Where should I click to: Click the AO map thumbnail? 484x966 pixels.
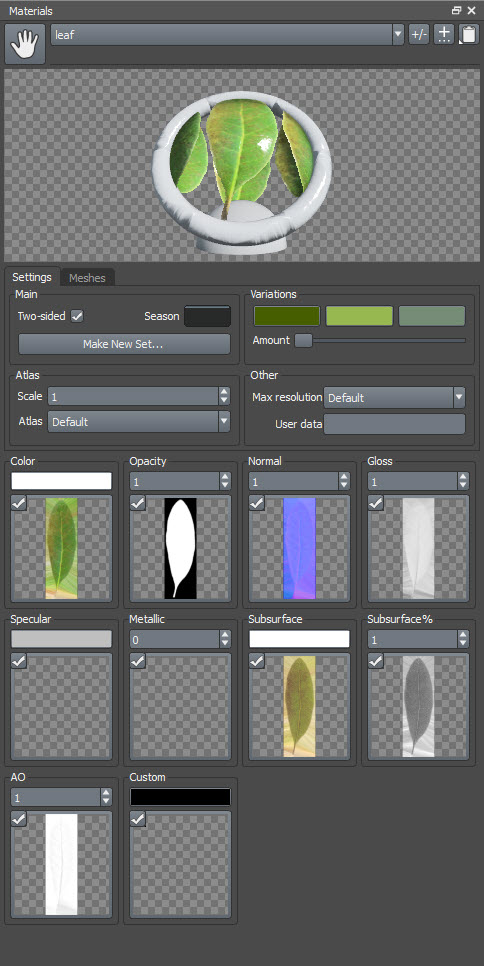coord(62,864)
